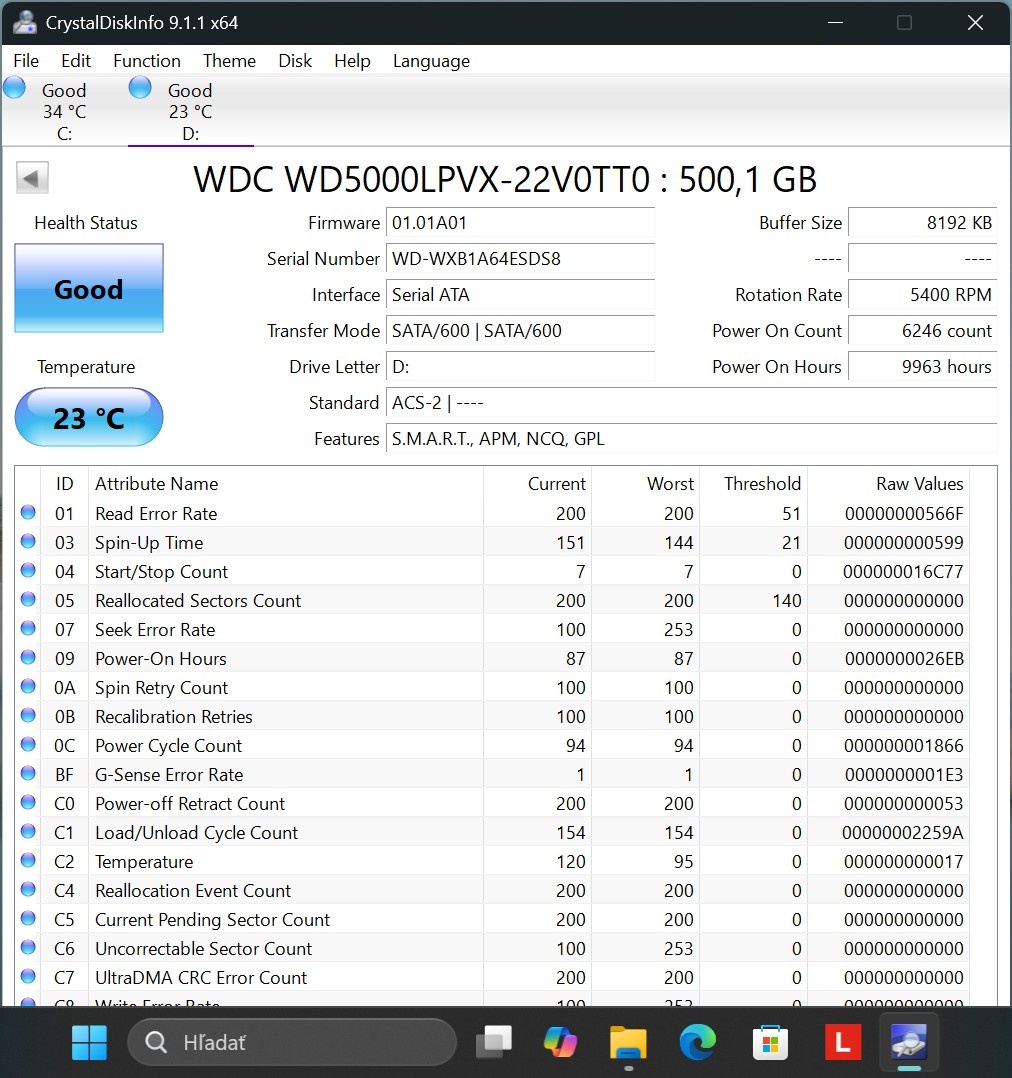Open the Help menu
The height and width of the screenshot is (1078, 1012).
[x=352, y=61]
